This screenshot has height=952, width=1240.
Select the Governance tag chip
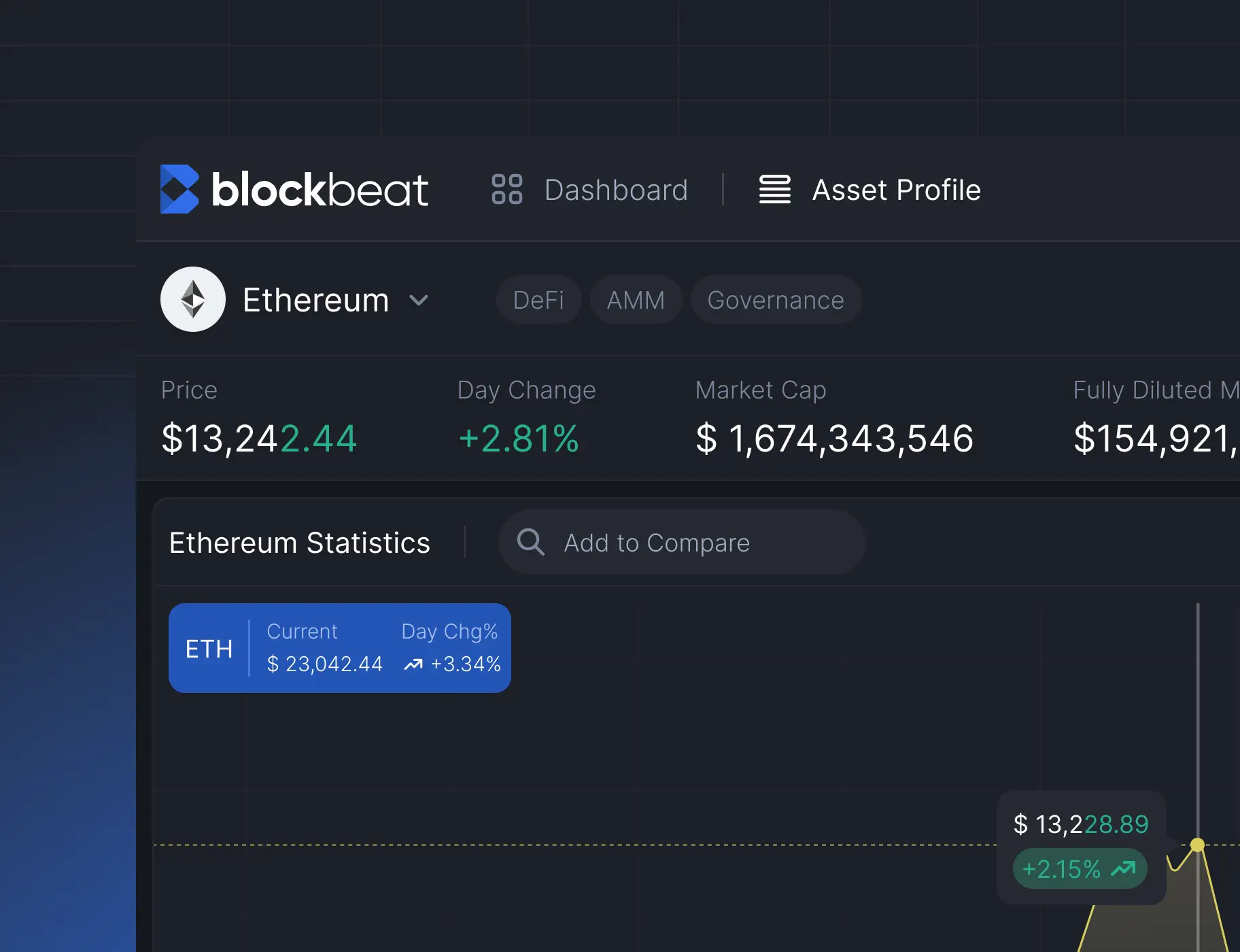(776, 300)
